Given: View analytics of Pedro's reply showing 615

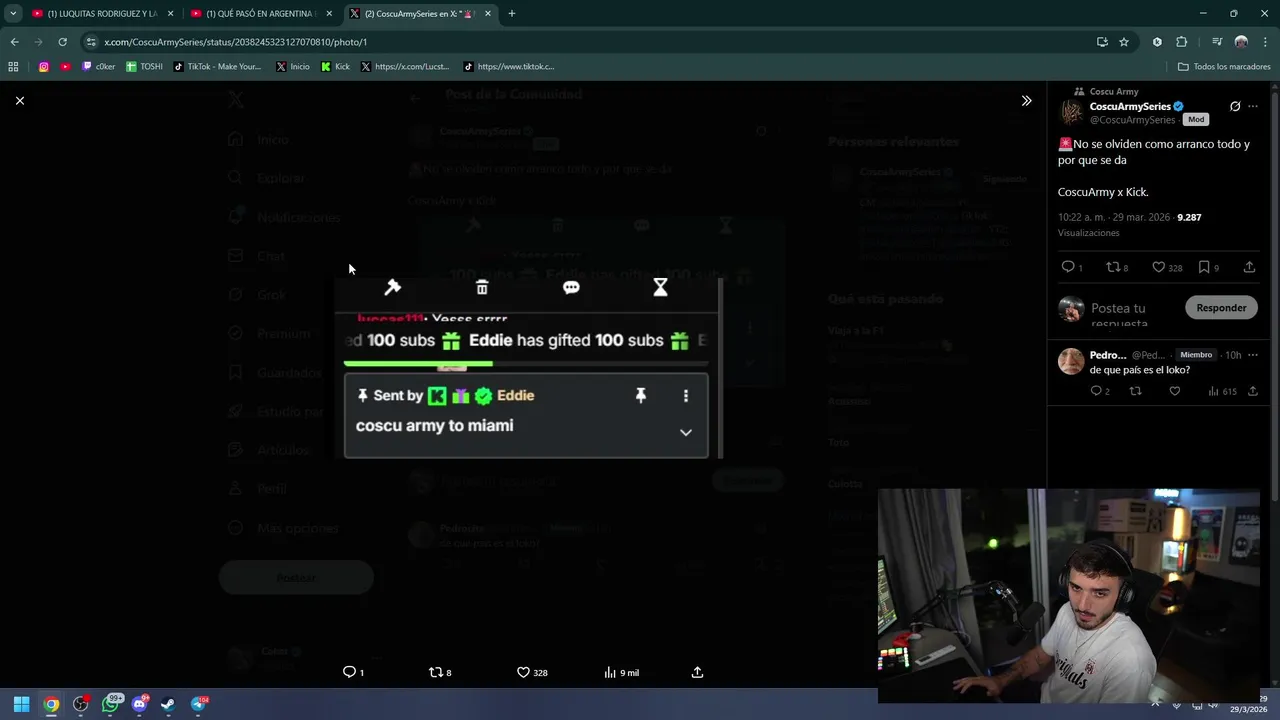Looking at the screenshot, I should 1222,391.
